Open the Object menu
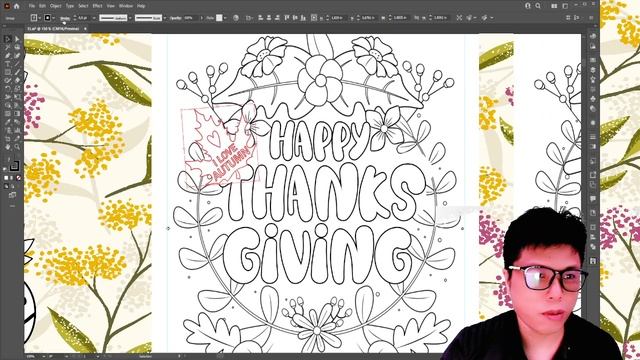The height and width of the screenshot is (360, 640). click(x=56, y=6)
